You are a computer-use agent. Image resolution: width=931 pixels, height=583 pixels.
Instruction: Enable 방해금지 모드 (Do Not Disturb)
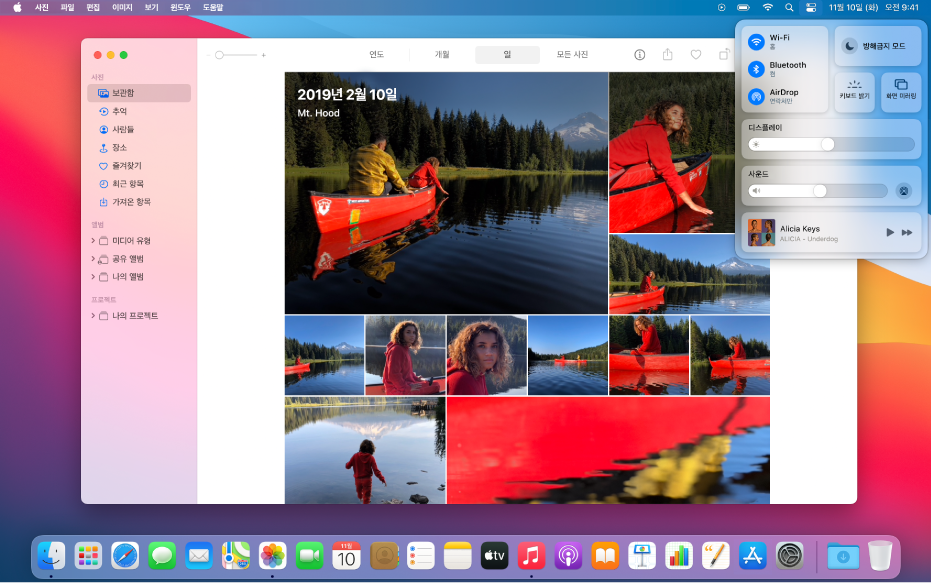coord(877,45)
